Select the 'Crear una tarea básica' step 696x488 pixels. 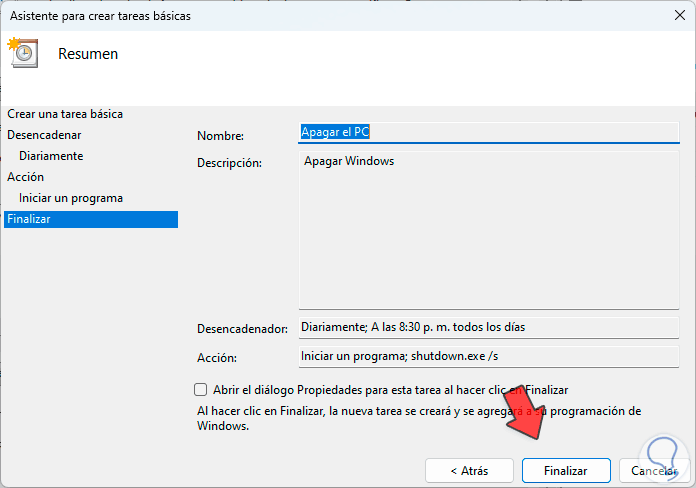click(x=65, y=114)
